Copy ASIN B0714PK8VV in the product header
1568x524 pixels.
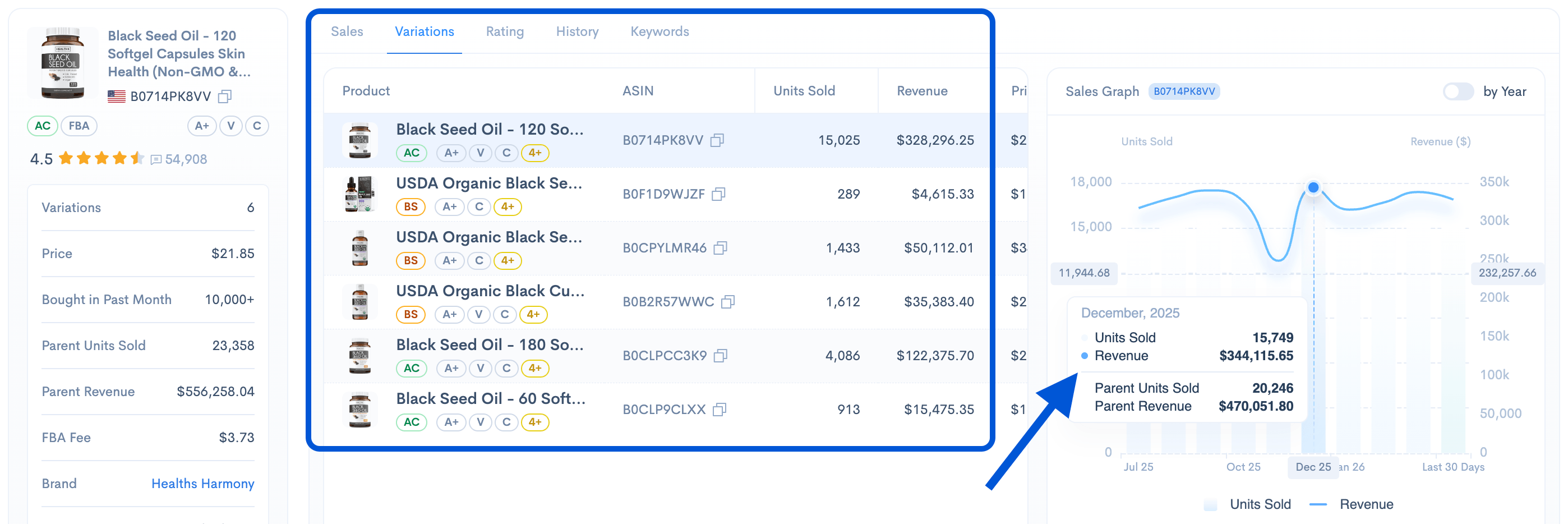(225, 96)
